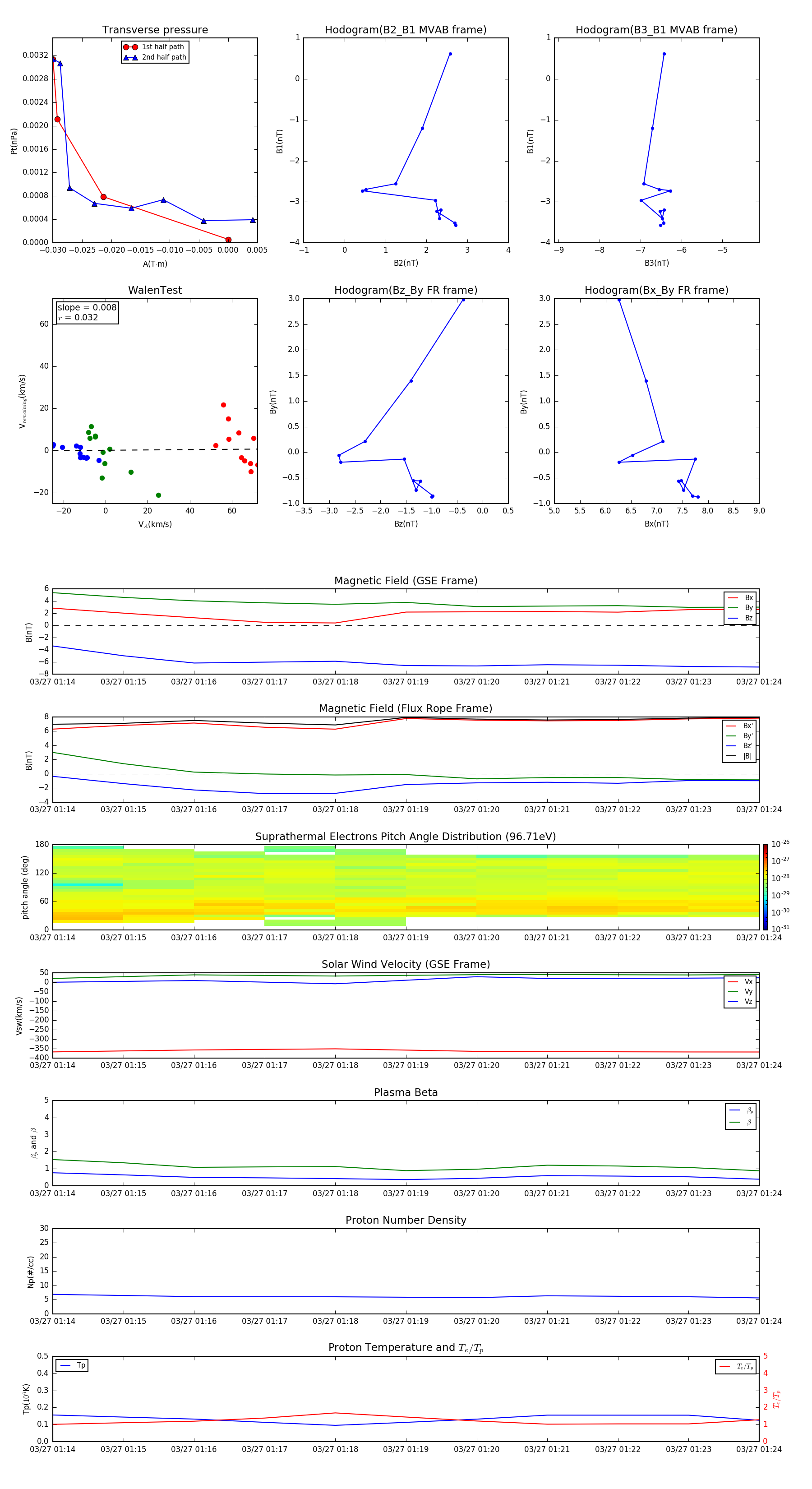Click the "03/27 01:14" tick under Proton Number Density
812x1489 pixels.
click(53, 1321)
